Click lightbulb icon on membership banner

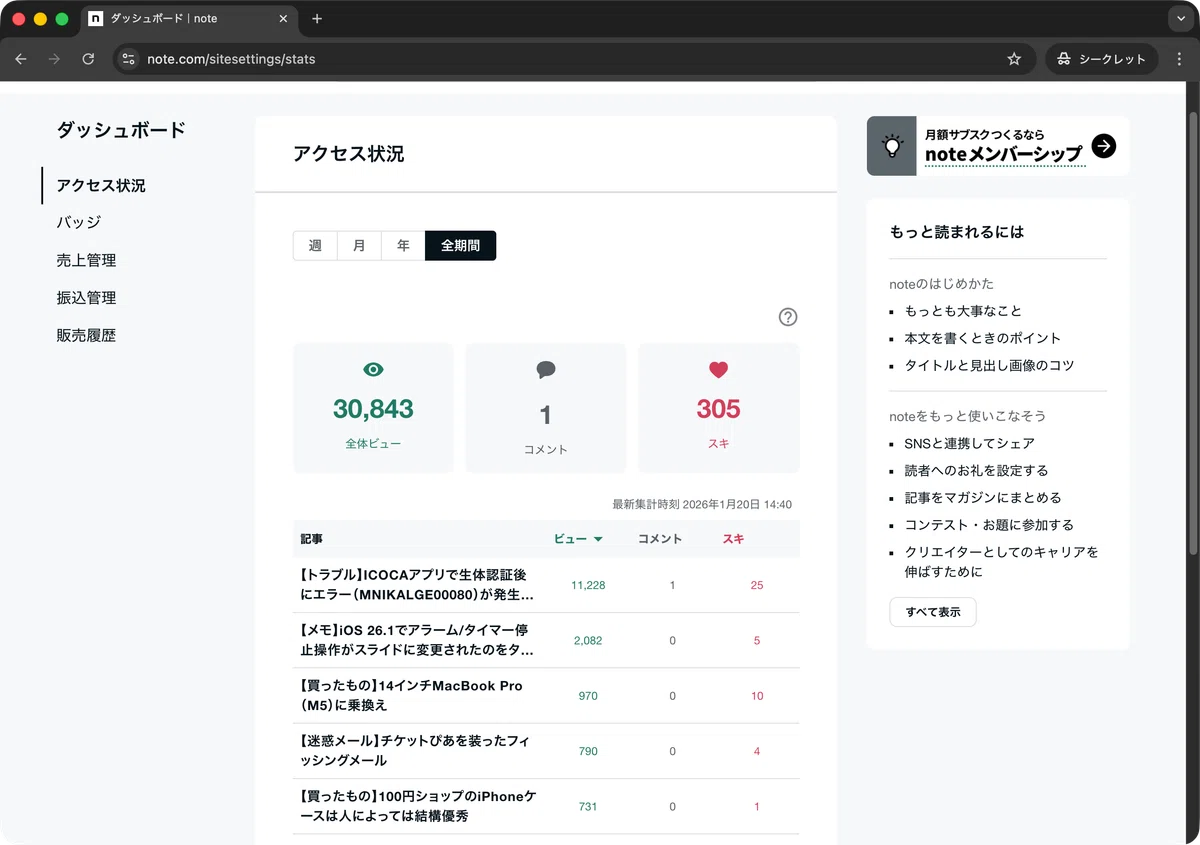click(x=892, y=146)
